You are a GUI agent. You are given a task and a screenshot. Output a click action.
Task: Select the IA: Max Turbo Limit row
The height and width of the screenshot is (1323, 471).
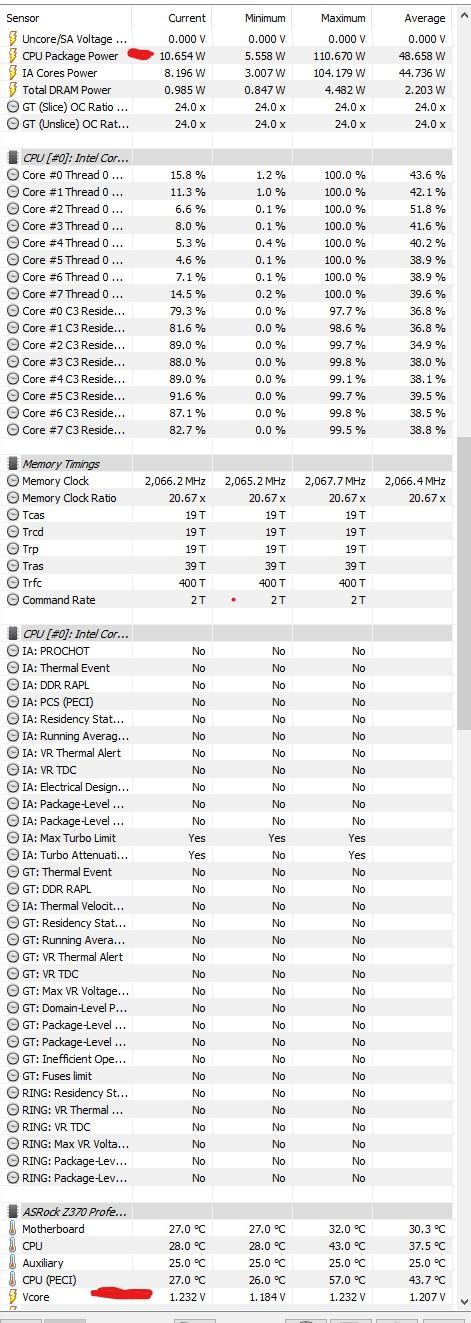pyautogui.click(x=226, y=838)
